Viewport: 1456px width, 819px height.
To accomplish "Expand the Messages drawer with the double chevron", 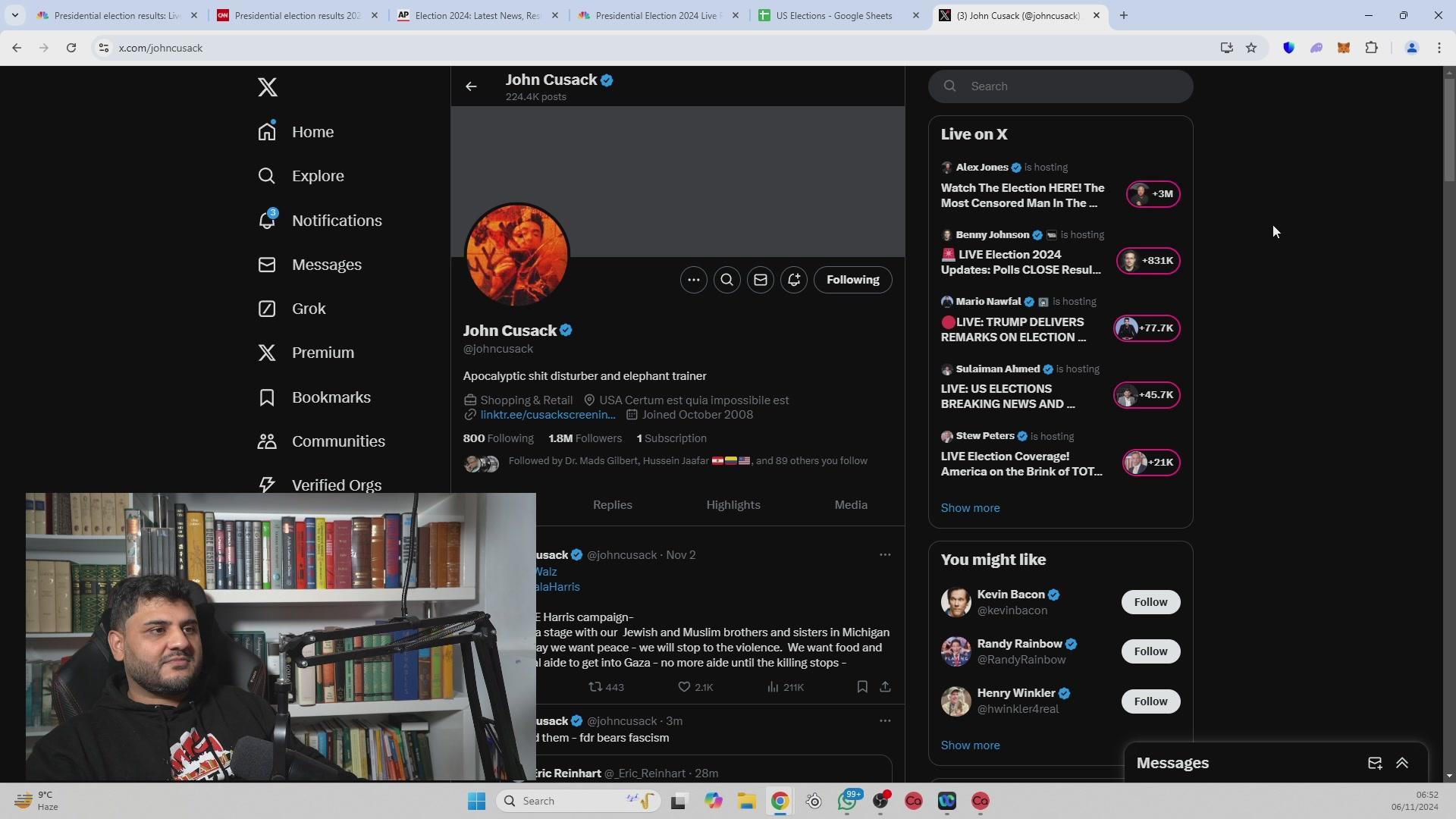I will [1402, 764].
